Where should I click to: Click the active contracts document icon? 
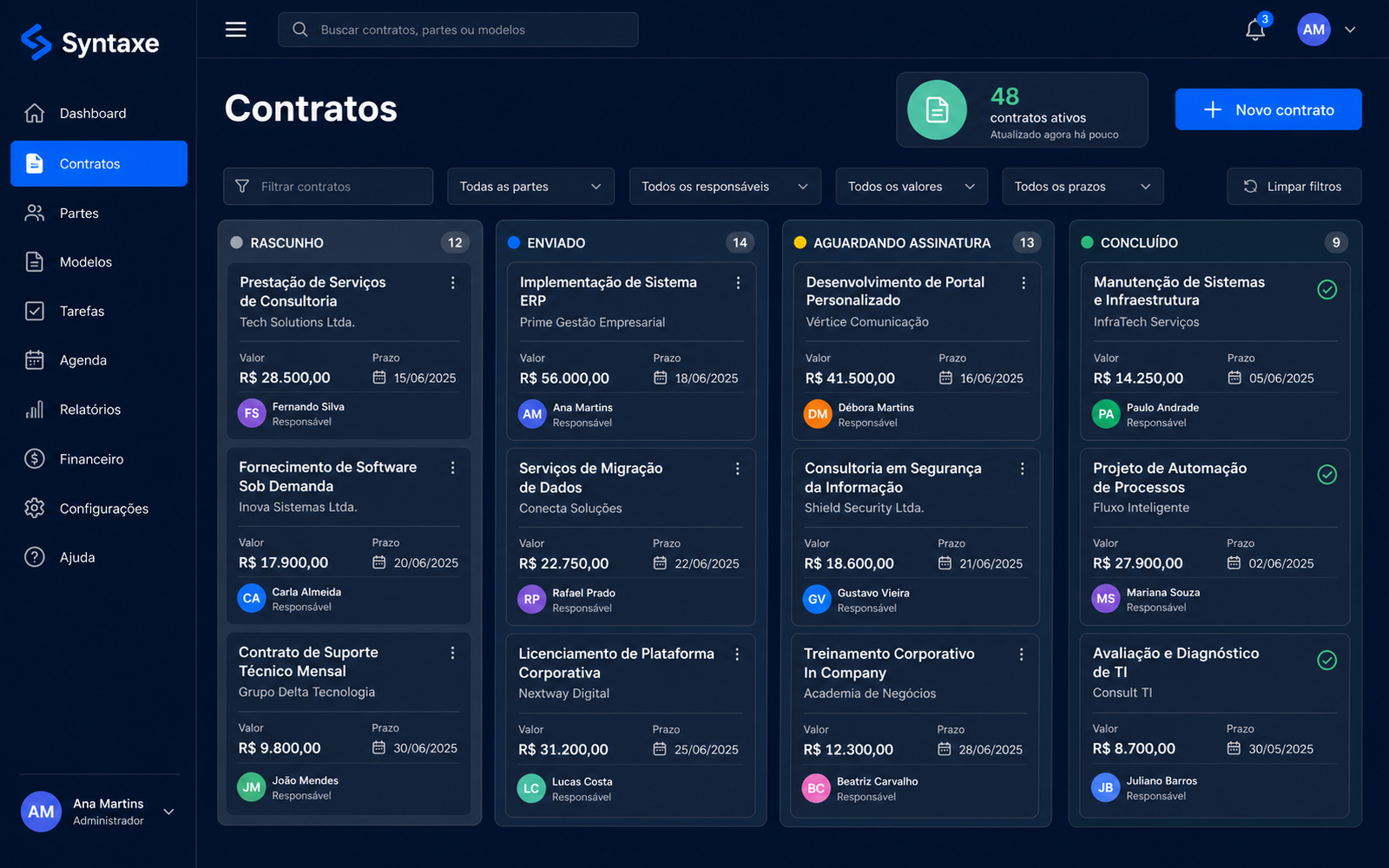[938, 110]
